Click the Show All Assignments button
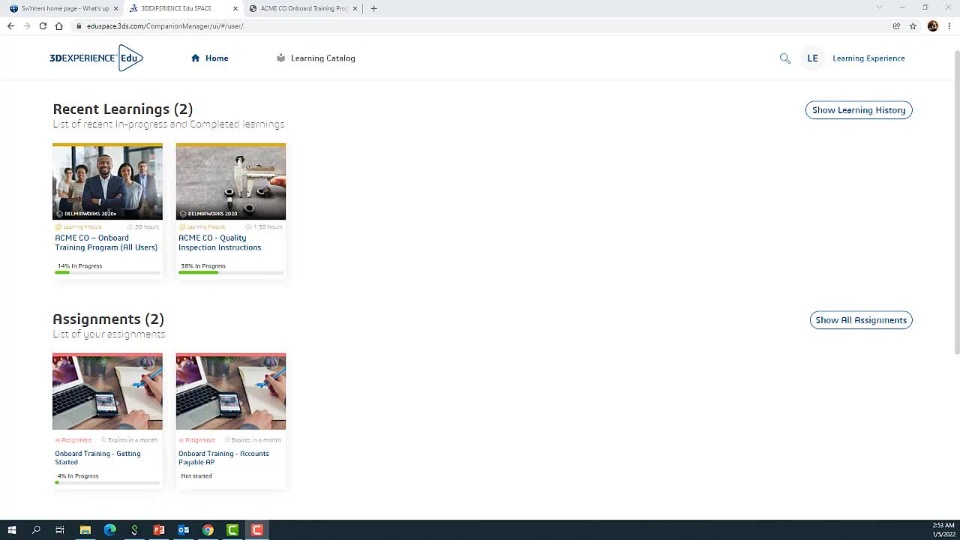The image size is (960, 540). click(861, 320)
